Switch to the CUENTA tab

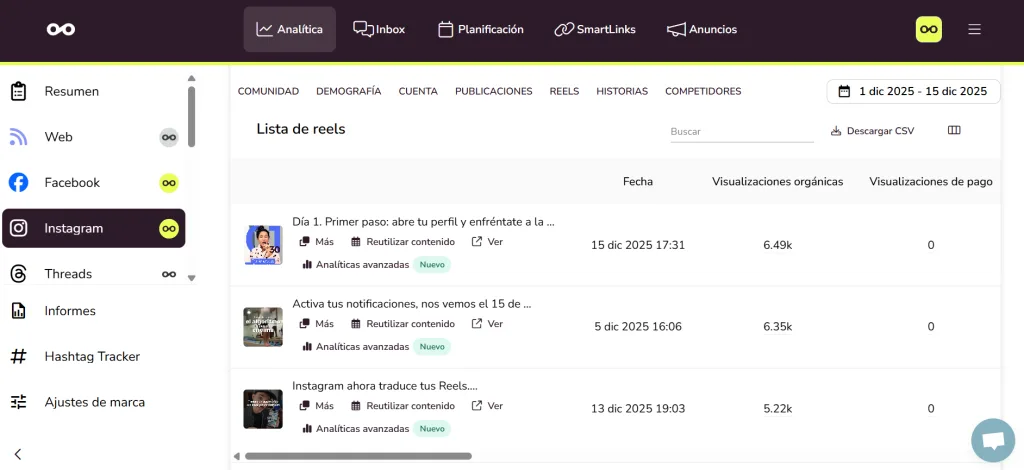[418, 91]
